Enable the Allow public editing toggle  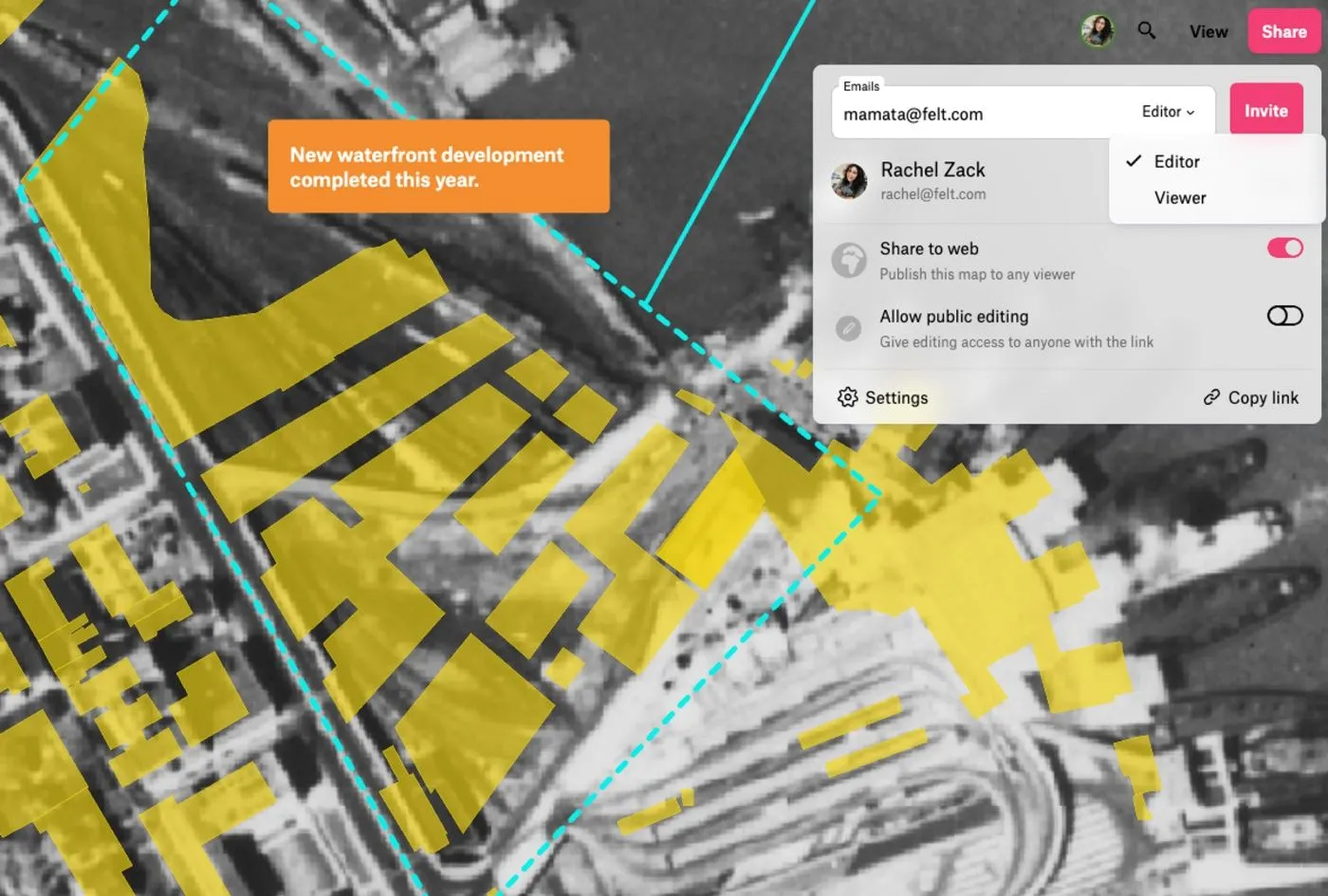[x=1285, y=316]
